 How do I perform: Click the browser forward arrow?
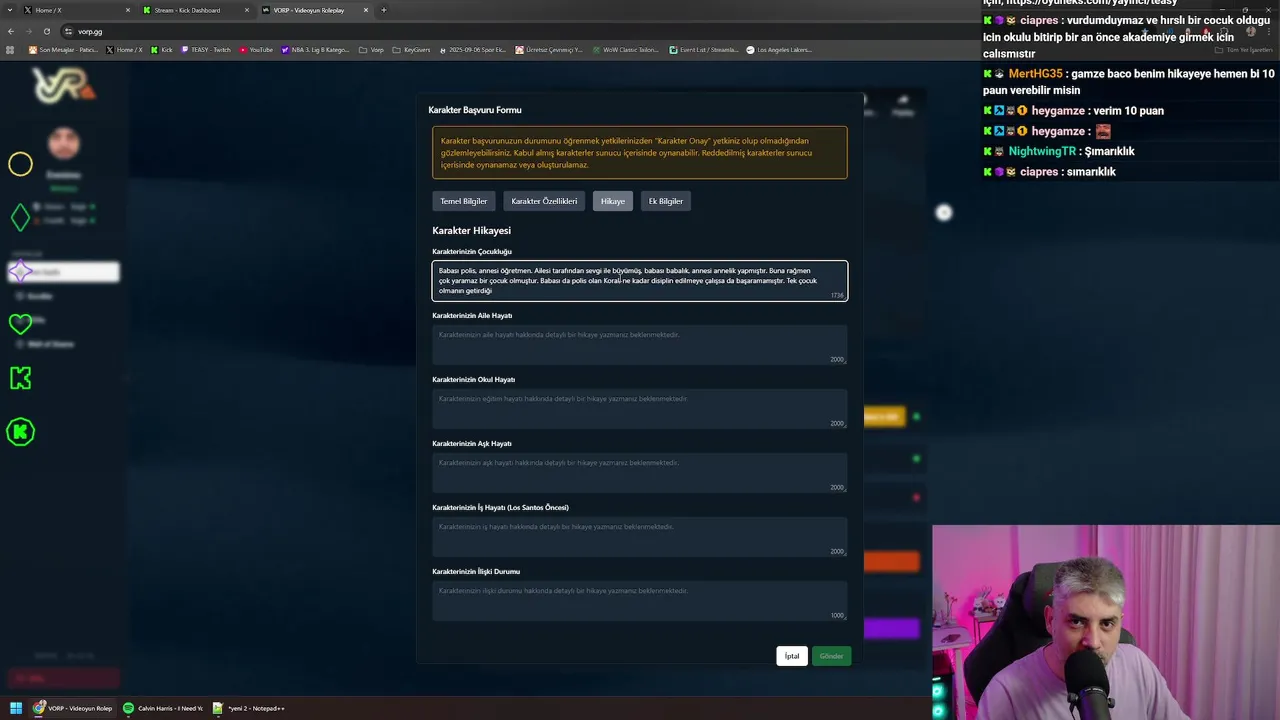coord(29,31)
